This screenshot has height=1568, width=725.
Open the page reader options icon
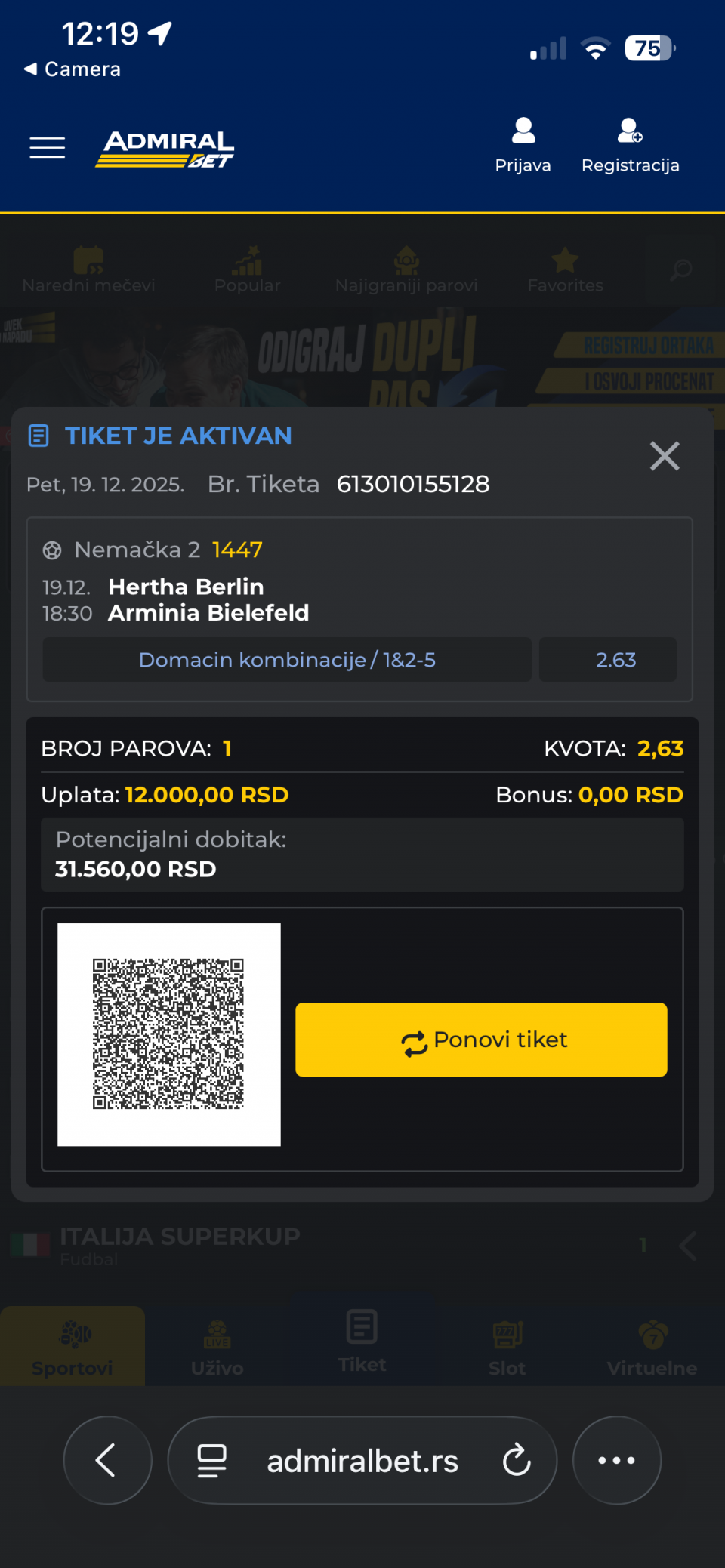212,1460
